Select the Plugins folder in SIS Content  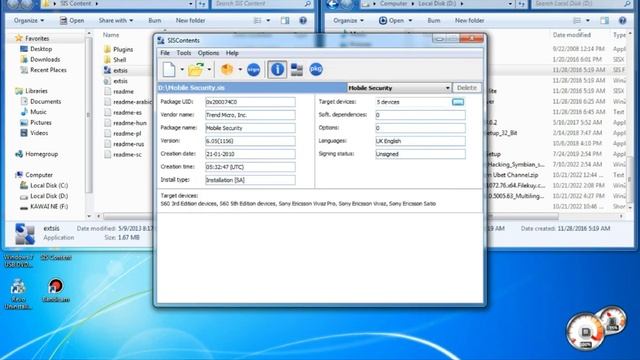pyautogui.click(x=123, y=49)
